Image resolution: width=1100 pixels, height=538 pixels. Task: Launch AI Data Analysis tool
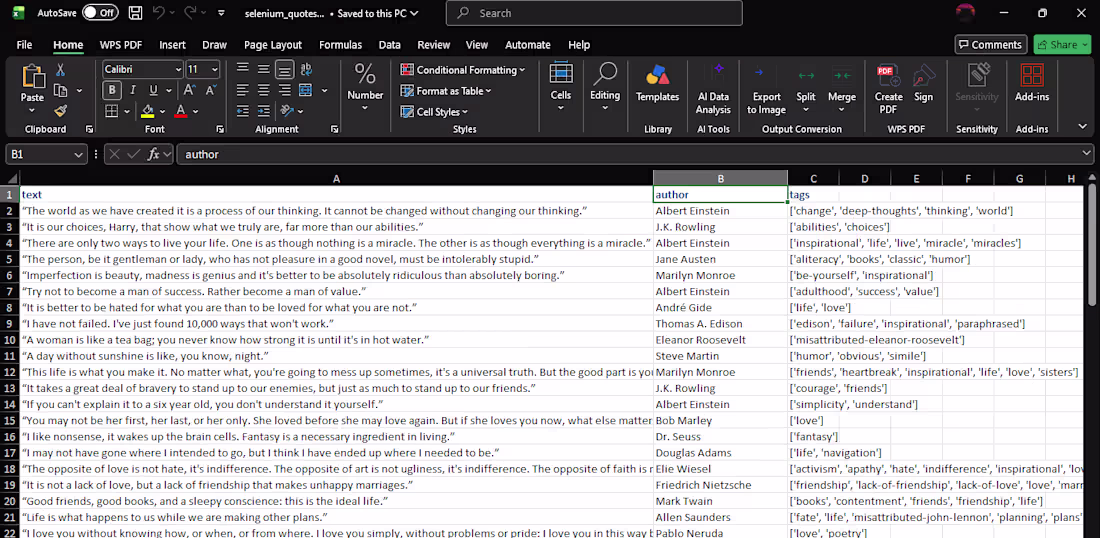pyautogui.click(x=713, y=88)
